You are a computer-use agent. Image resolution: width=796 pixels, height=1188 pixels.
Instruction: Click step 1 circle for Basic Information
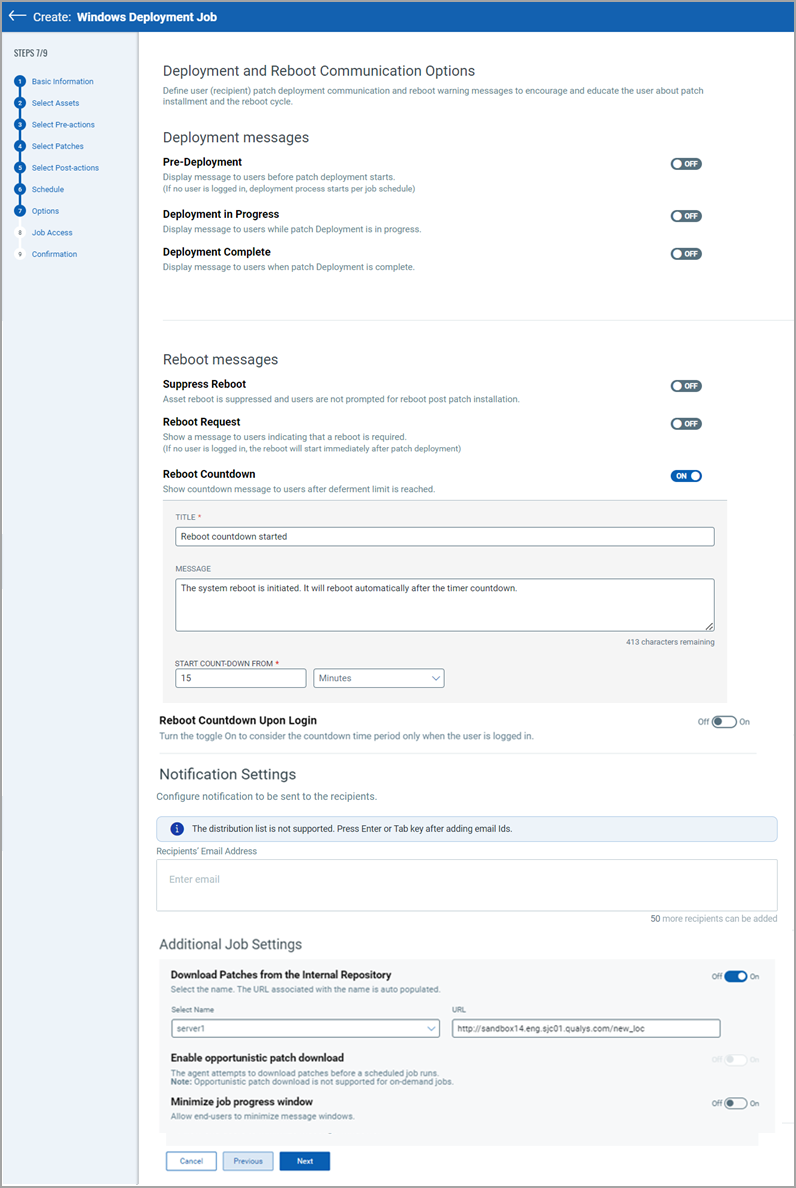point(20,82)
